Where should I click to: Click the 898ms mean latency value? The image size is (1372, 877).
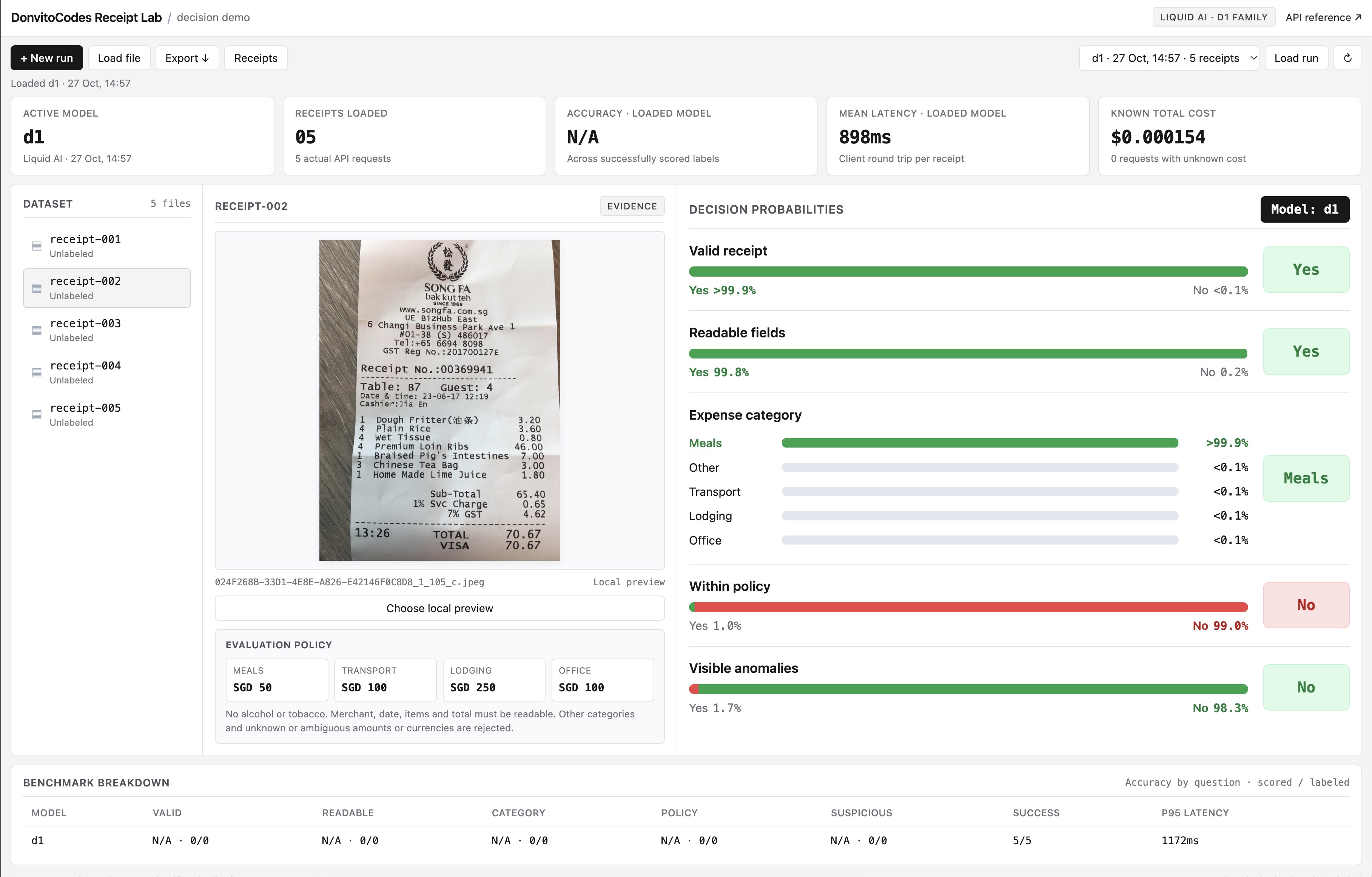click(x=865, y=137)
